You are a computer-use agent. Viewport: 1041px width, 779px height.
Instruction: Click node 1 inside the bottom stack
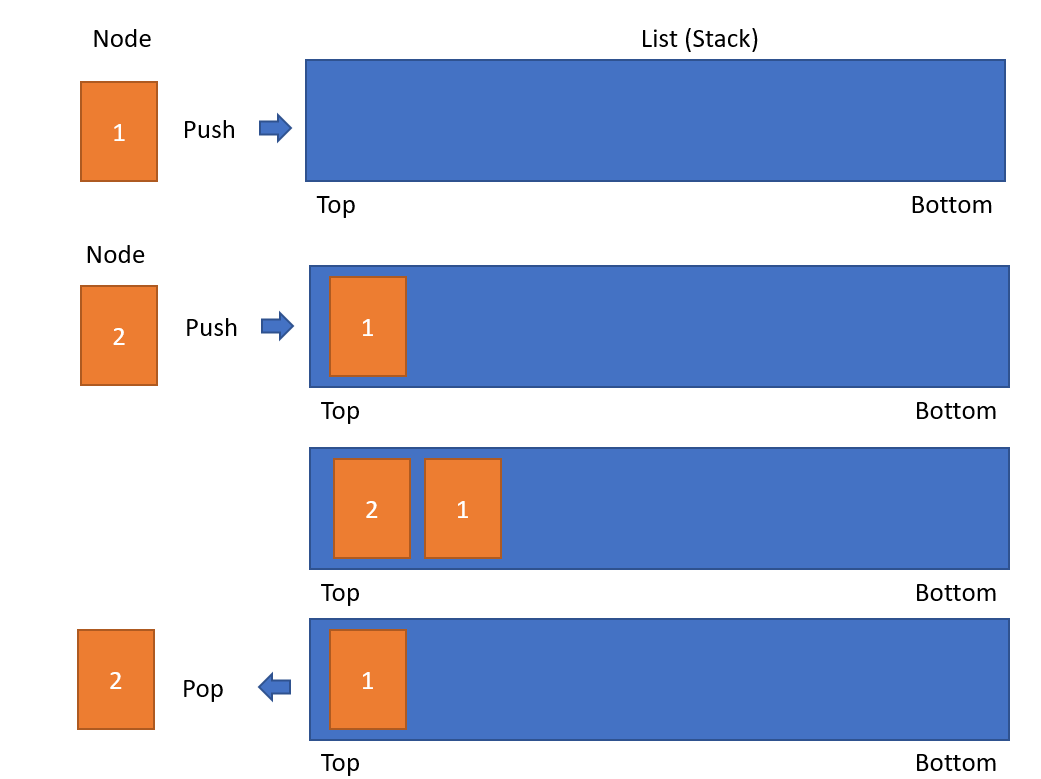[368, 679]
